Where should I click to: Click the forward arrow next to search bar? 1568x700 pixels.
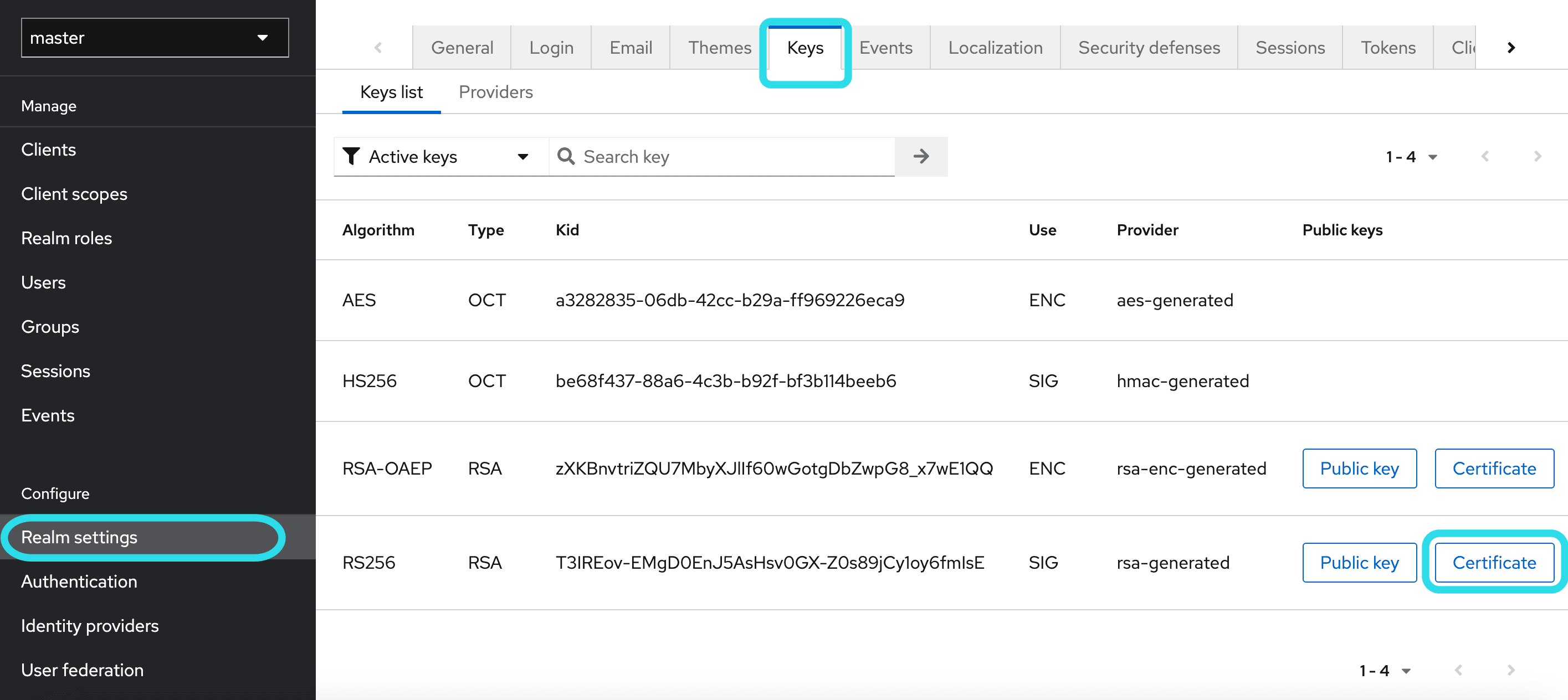[921, 156]
